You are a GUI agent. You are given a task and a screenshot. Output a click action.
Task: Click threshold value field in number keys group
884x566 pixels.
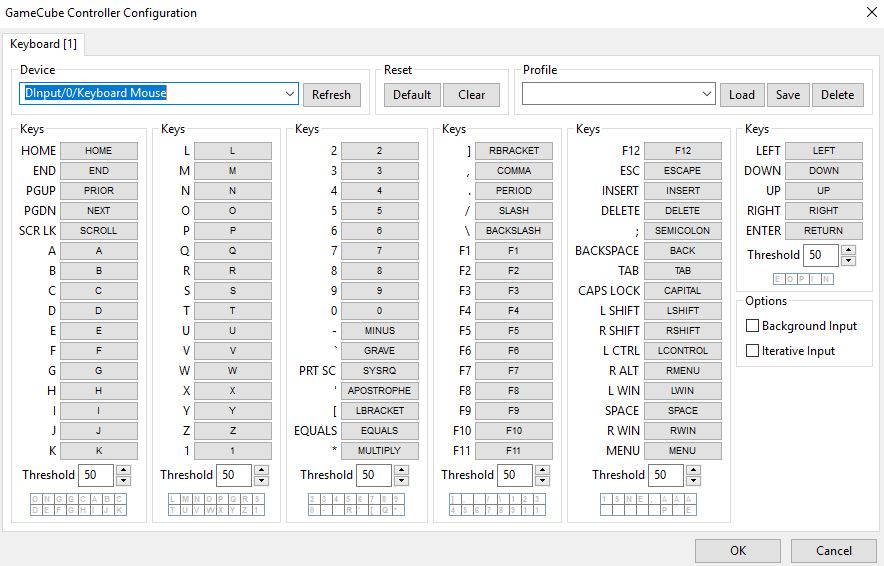click(x=374, y=475)
